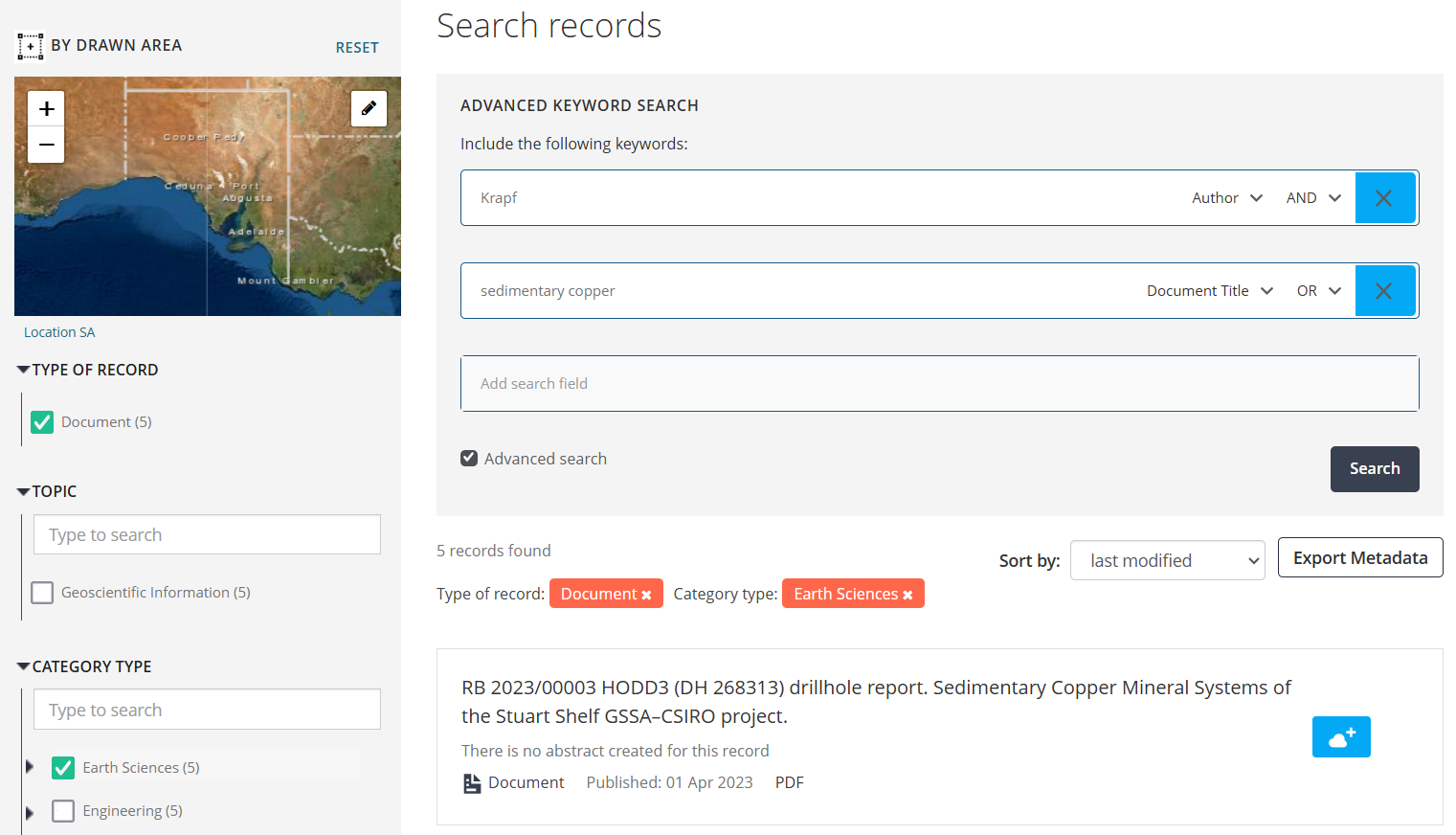Viewport: 1456px width, 835px height.
Task: Activate the map draw pencil tool
Action: click(369, 108)
